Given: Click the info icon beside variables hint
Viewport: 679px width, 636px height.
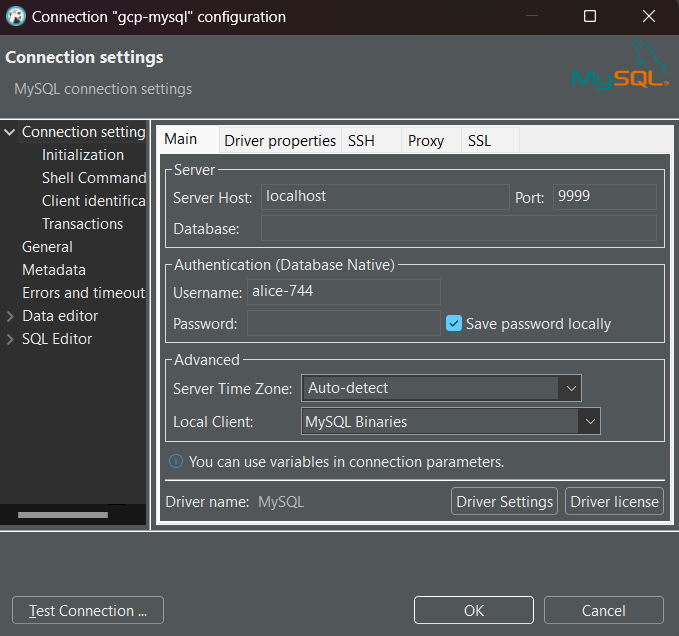Looking at the screenshot, I should [176, 462].
